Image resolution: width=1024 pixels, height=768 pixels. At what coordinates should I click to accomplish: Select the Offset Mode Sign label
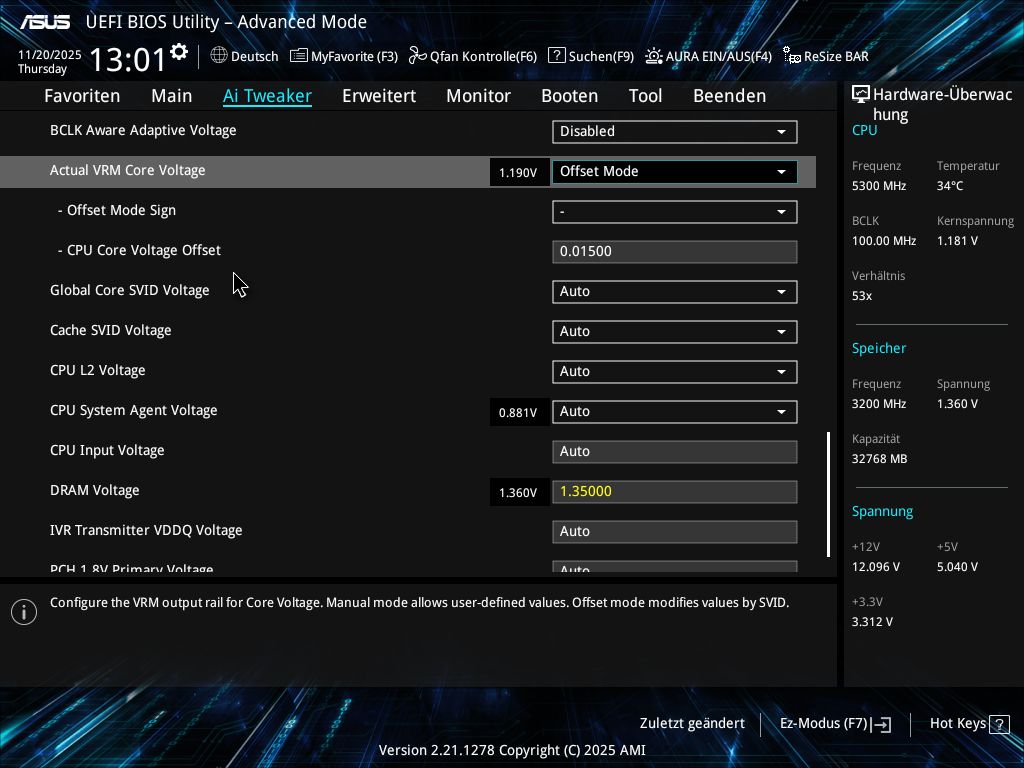click(117, 210)
